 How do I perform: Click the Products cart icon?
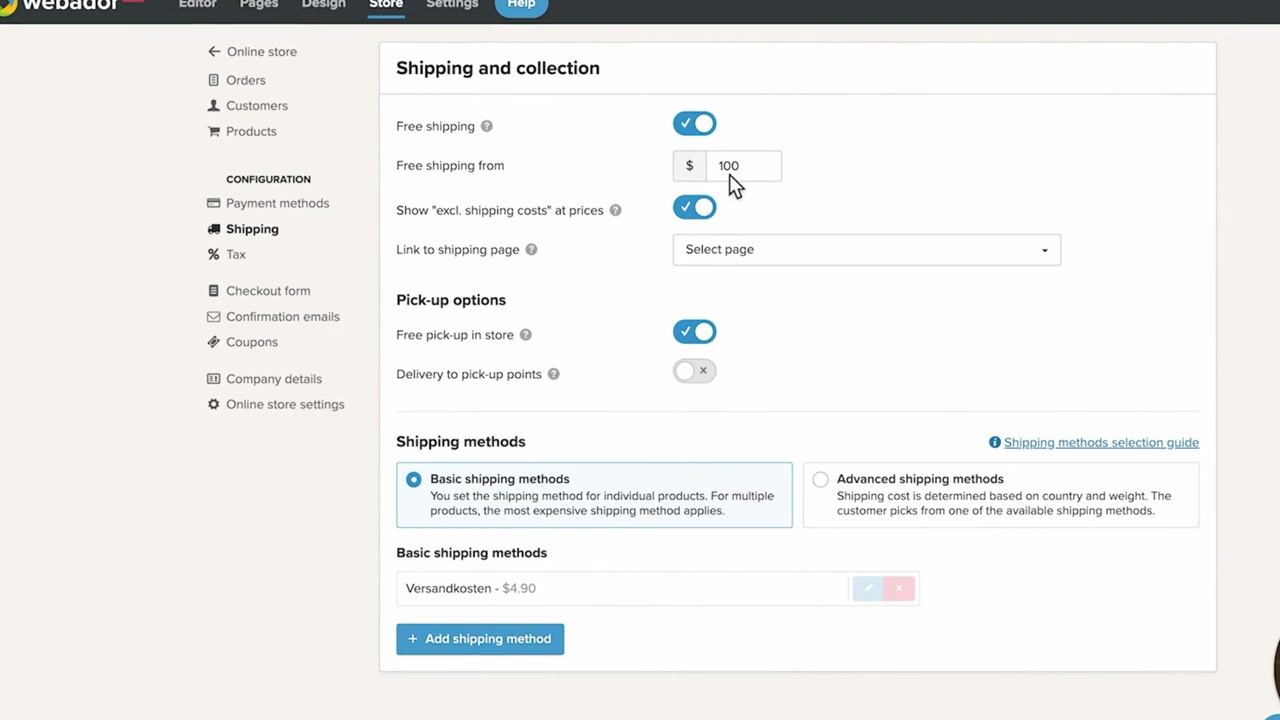[x=213, y=131]
